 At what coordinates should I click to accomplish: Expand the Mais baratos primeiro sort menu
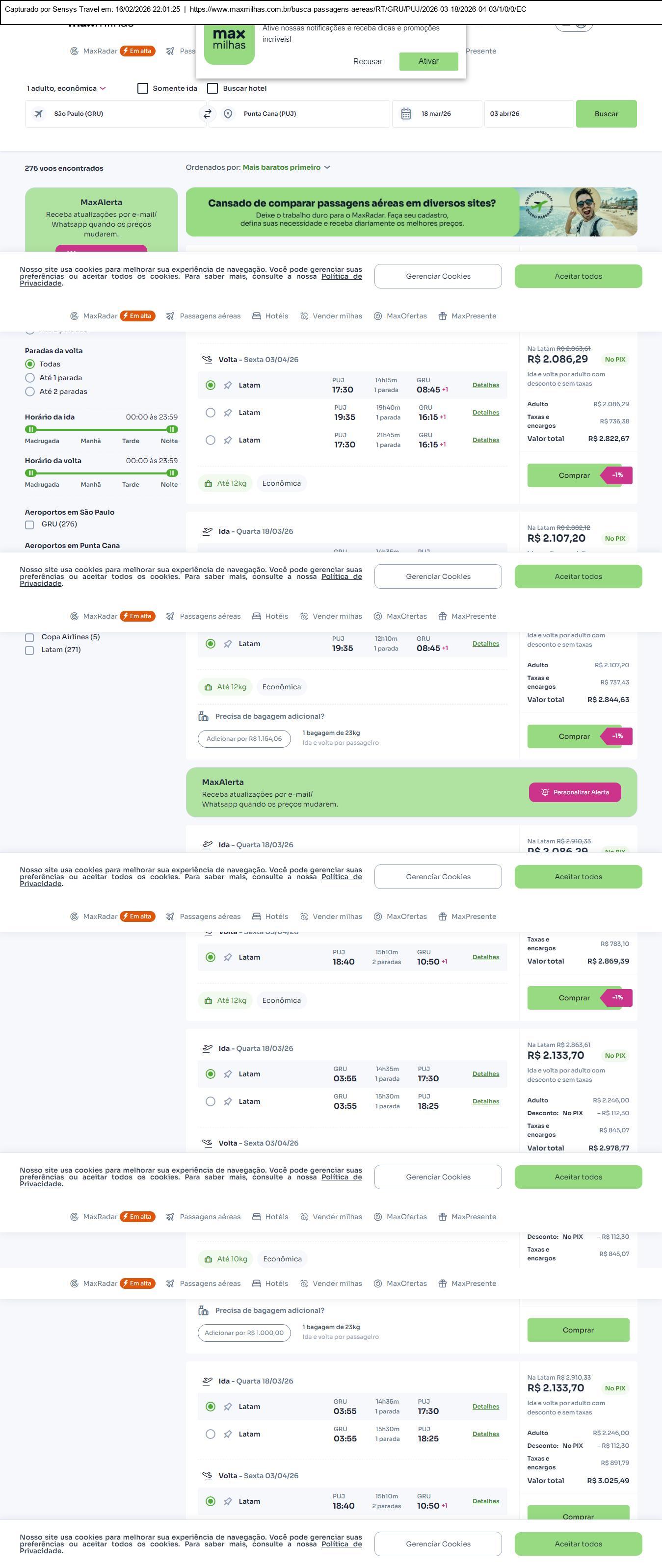click(286, 167)
